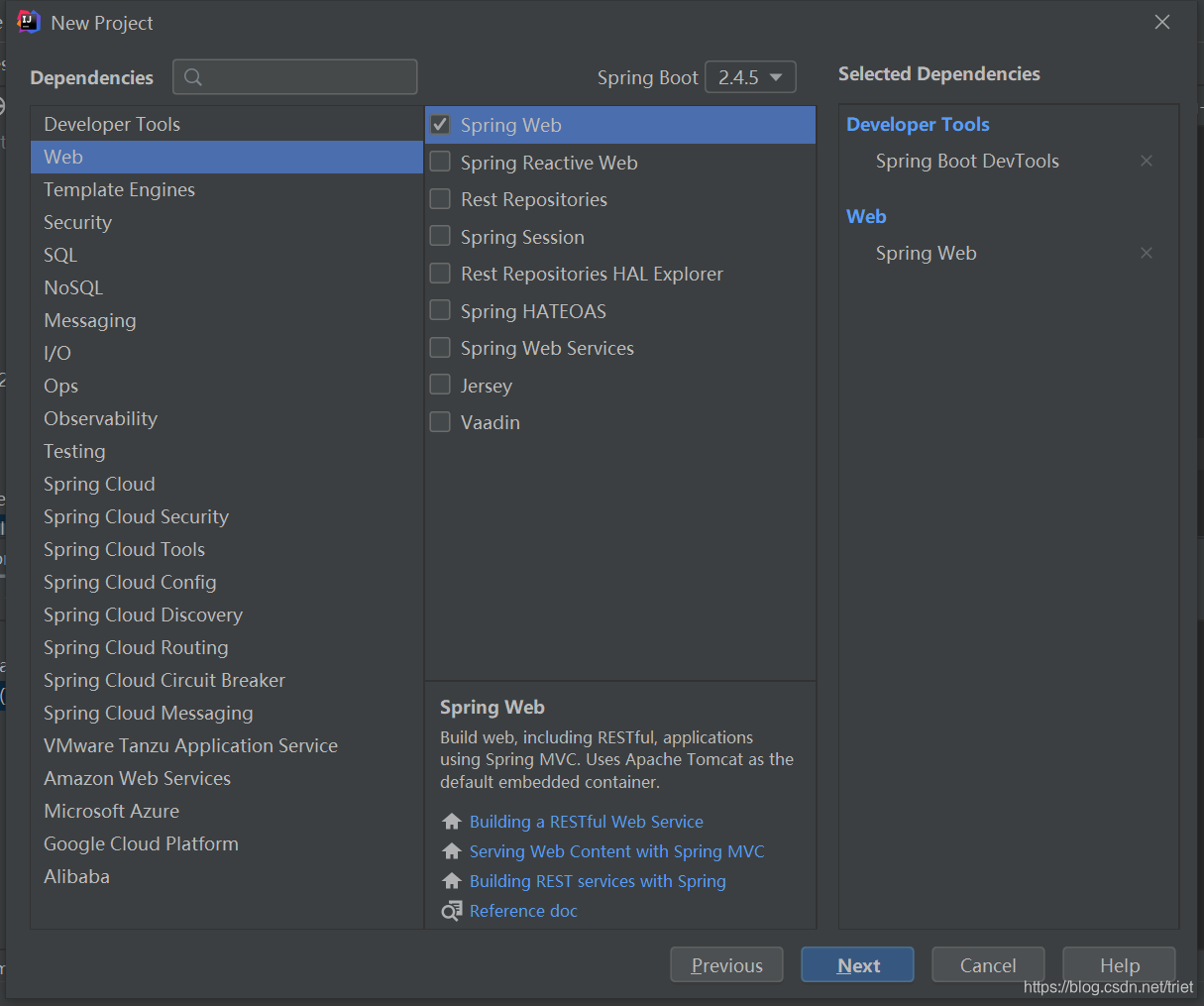Click home icon beside Serving Web Content
The width and height of the screenshot is (1204, 1006).
coord(452,851)
